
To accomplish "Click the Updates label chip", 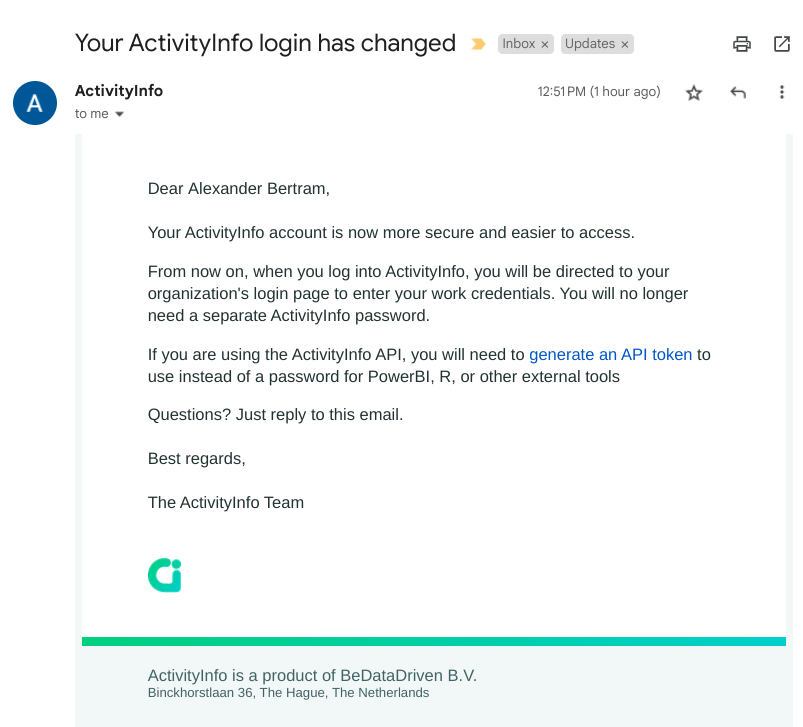I will (590, 44).
